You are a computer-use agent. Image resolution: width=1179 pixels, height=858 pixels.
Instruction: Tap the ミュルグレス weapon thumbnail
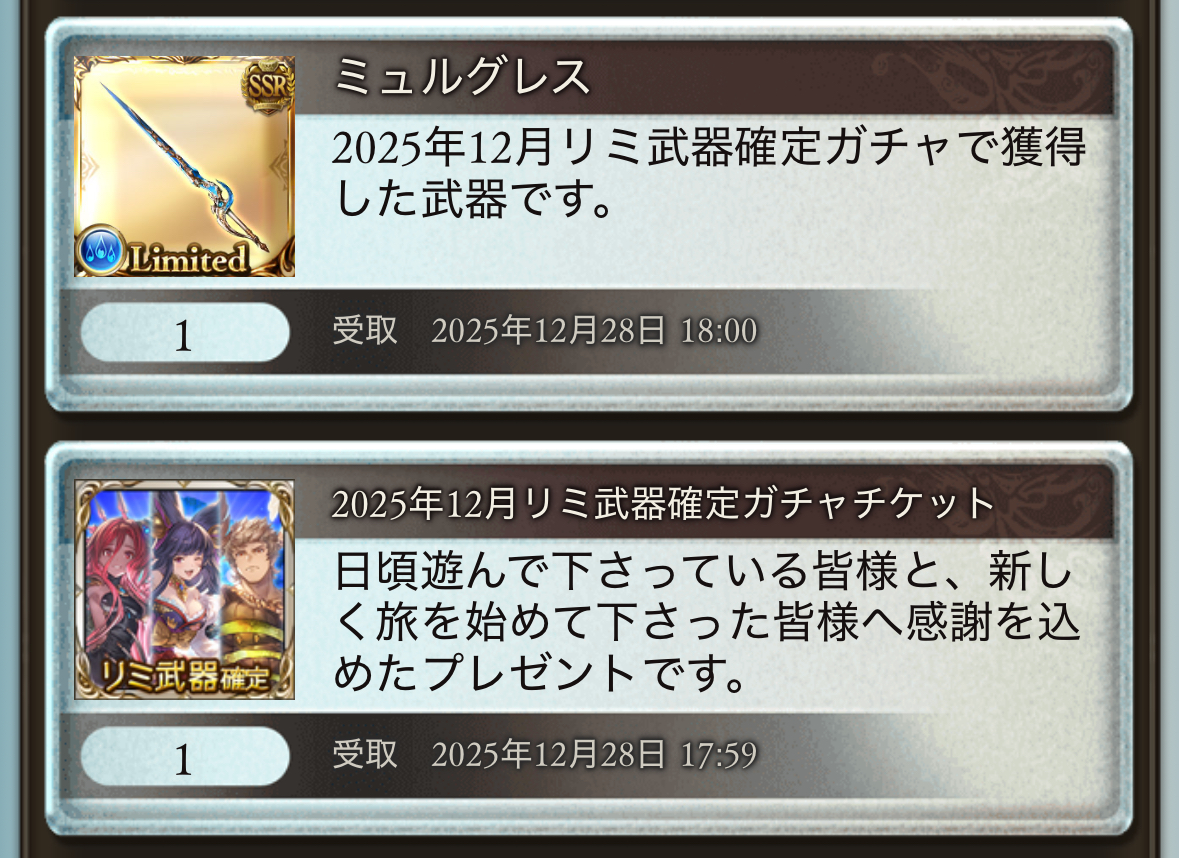click(184, 166)
